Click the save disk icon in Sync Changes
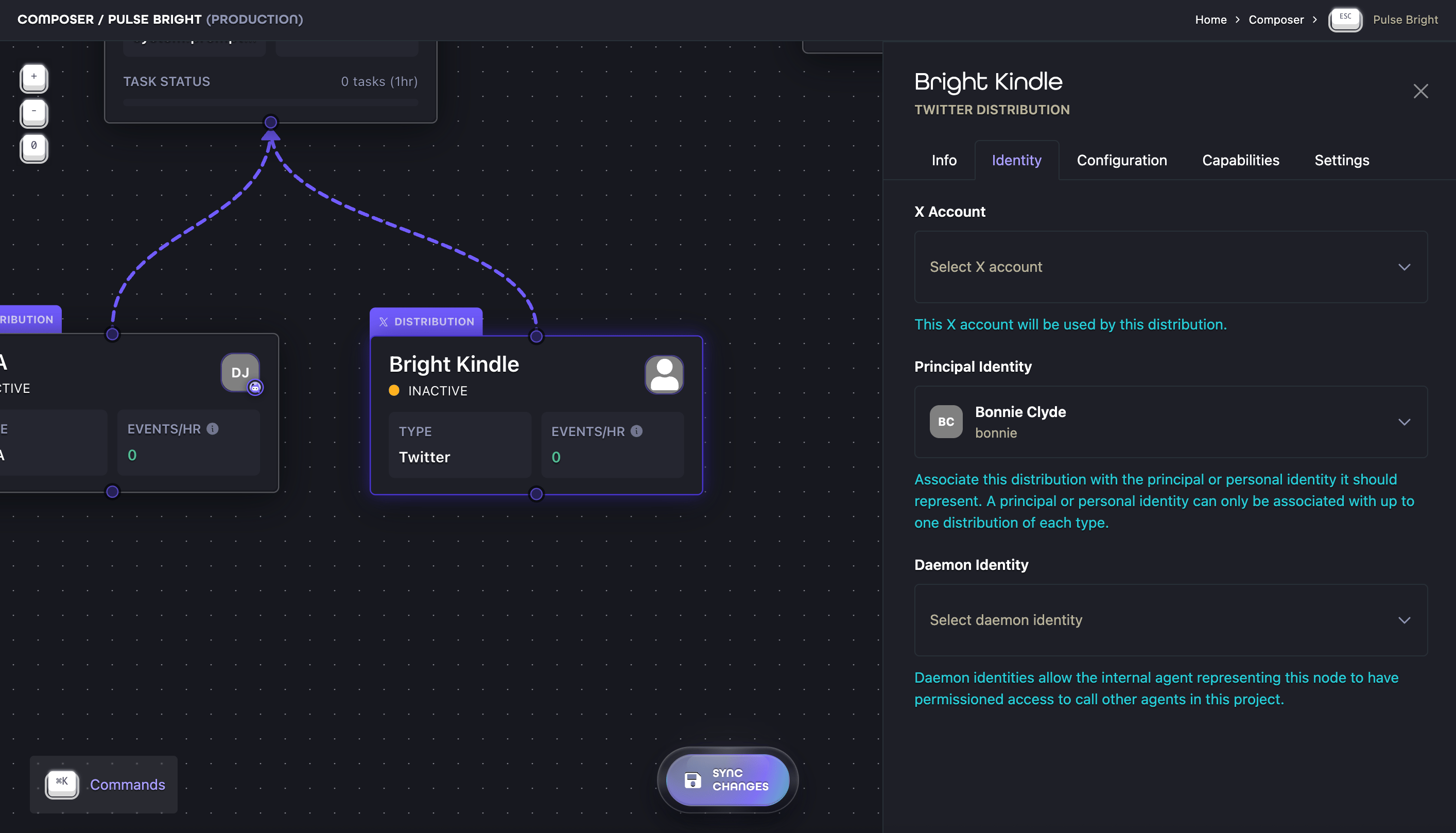This screenshot has width=1456, height=833. tap(693, 780)
